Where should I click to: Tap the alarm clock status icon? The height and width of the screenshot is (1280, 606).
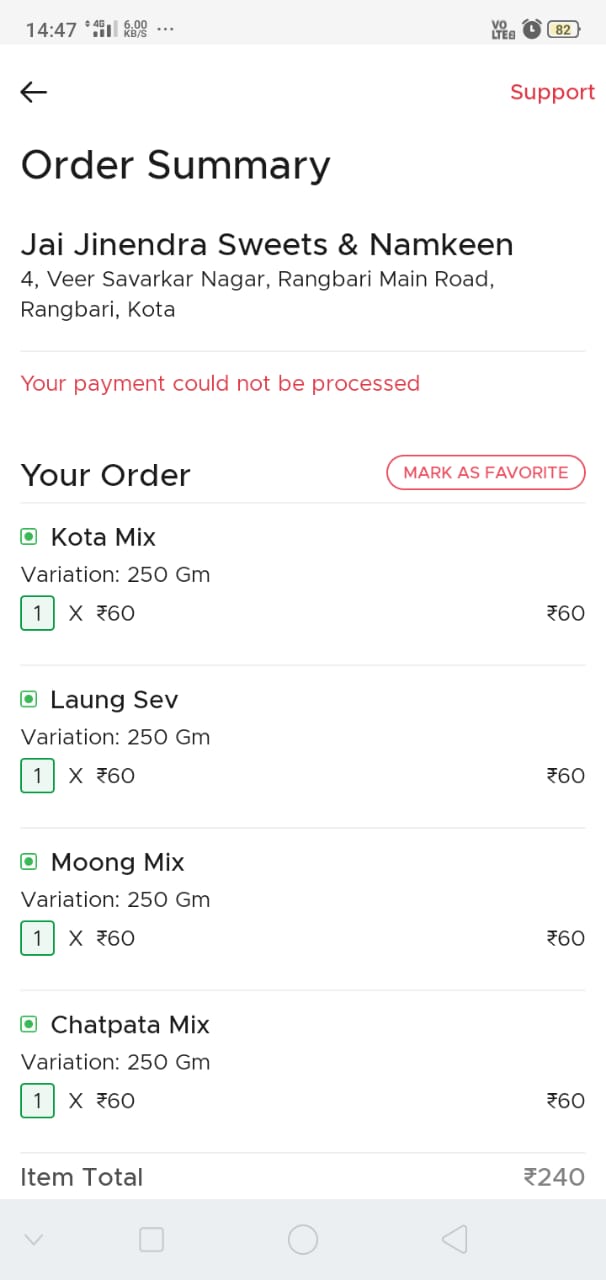coord(532,29)
